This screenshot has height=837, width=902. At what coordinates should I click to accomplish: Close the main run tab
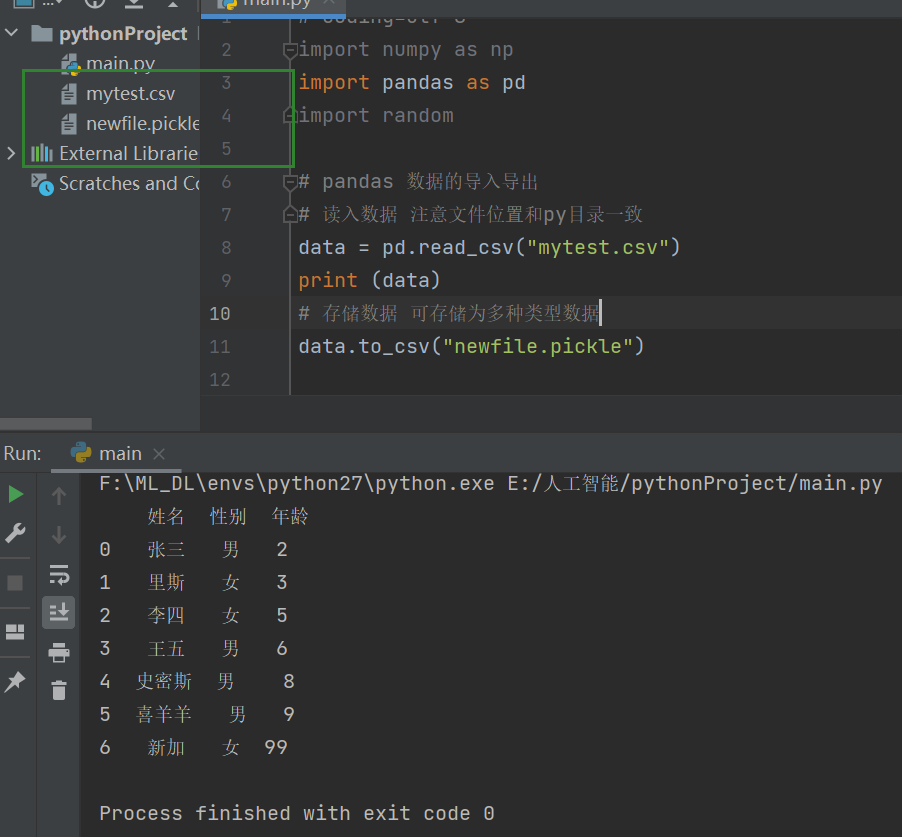click(x=159, y=454)
